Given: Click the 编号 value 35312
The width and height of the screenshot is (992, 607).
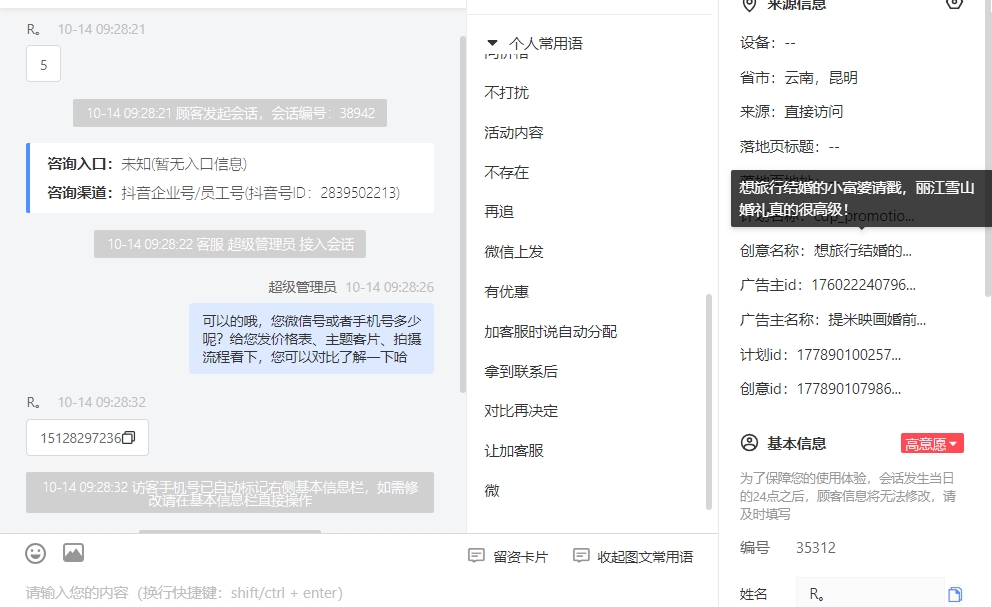Looking at the screenshot, I should point(815,548).
